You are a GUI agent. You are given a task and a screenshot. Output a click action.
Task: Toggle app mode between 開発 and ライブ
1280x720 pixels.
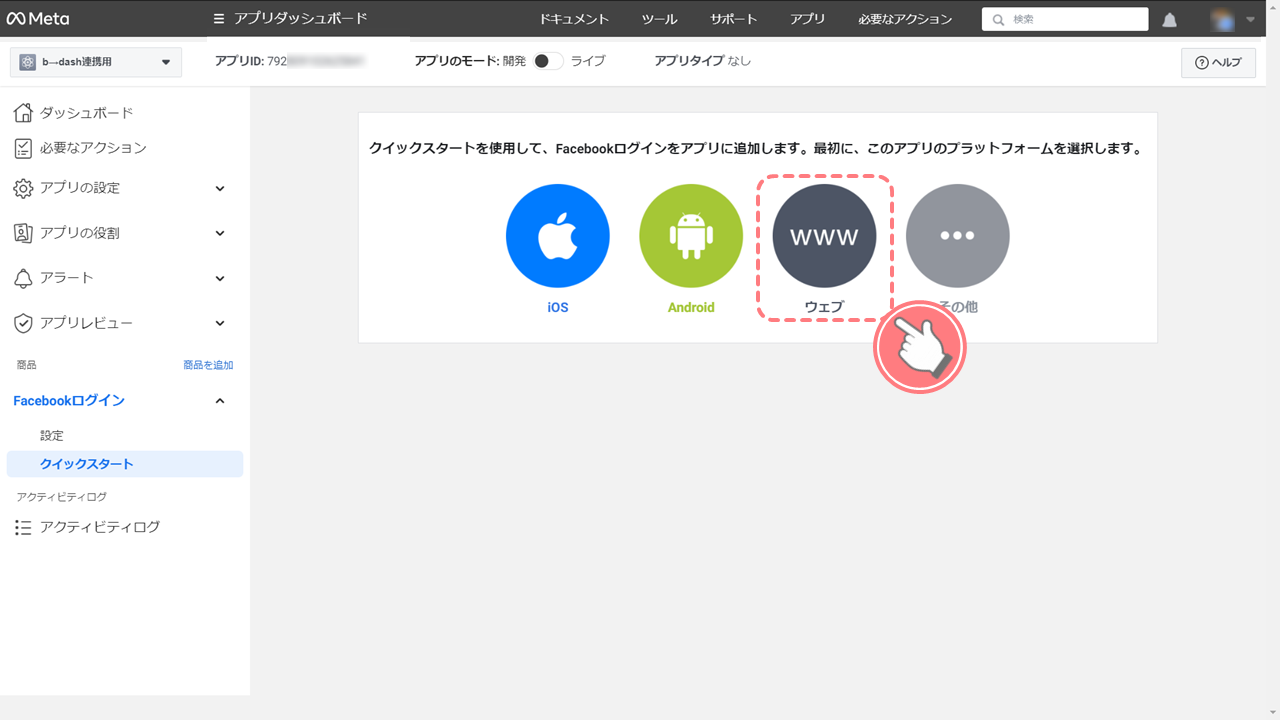547,61
